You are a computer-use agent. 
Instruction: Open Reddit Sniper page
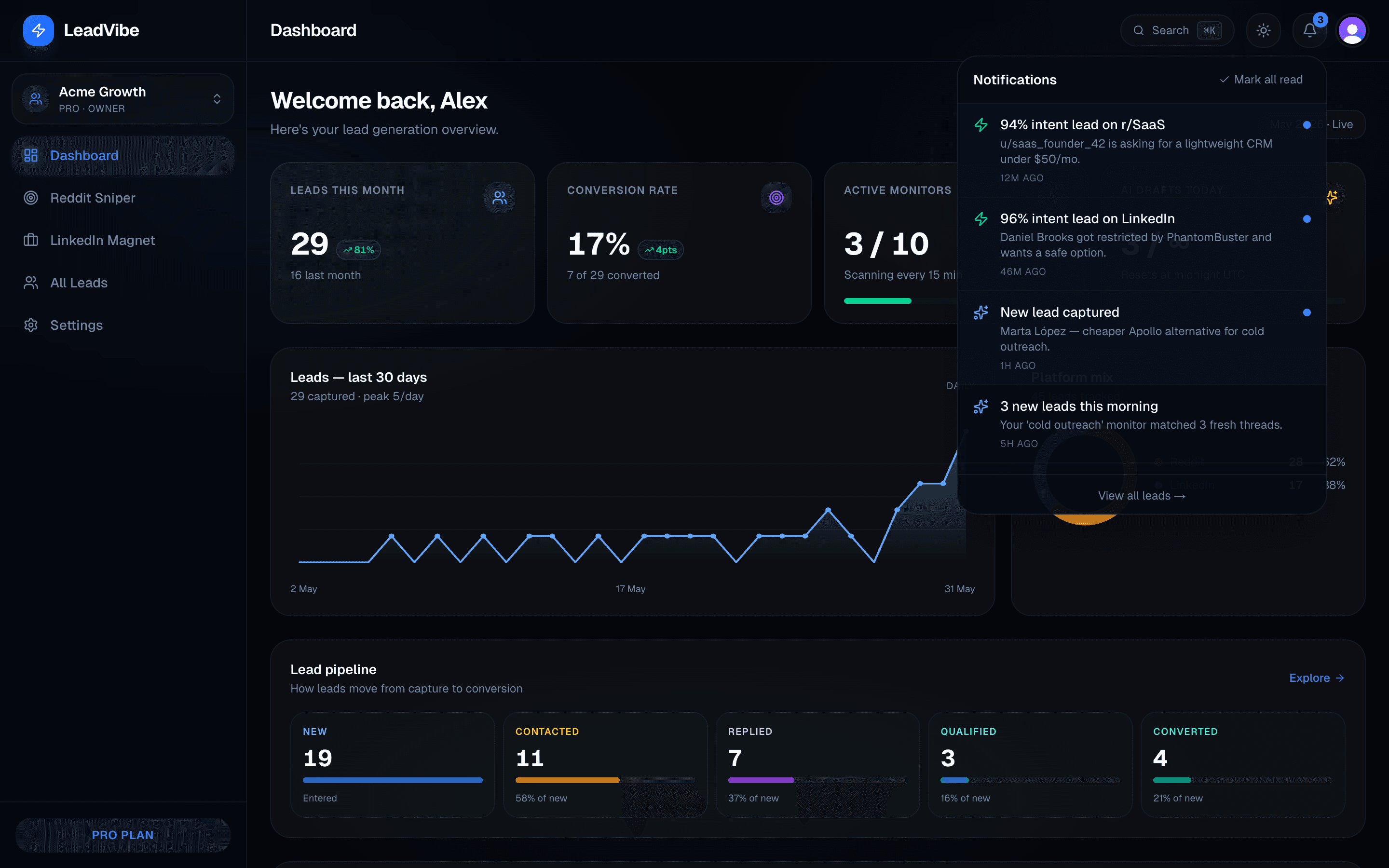tap(123, 198)
